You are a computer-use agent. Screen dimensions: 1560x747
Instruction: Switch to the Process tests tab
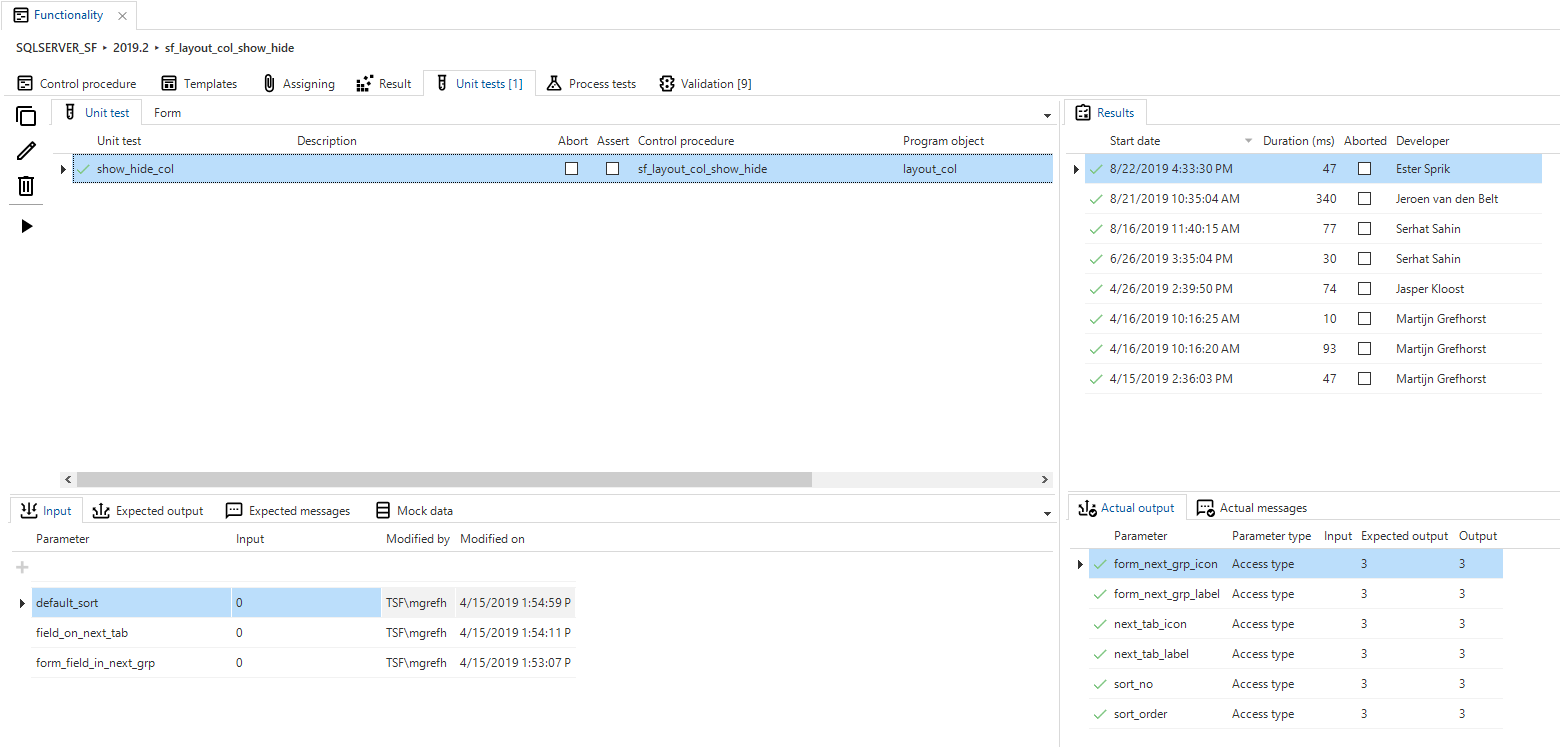click(x=591, y=83)
